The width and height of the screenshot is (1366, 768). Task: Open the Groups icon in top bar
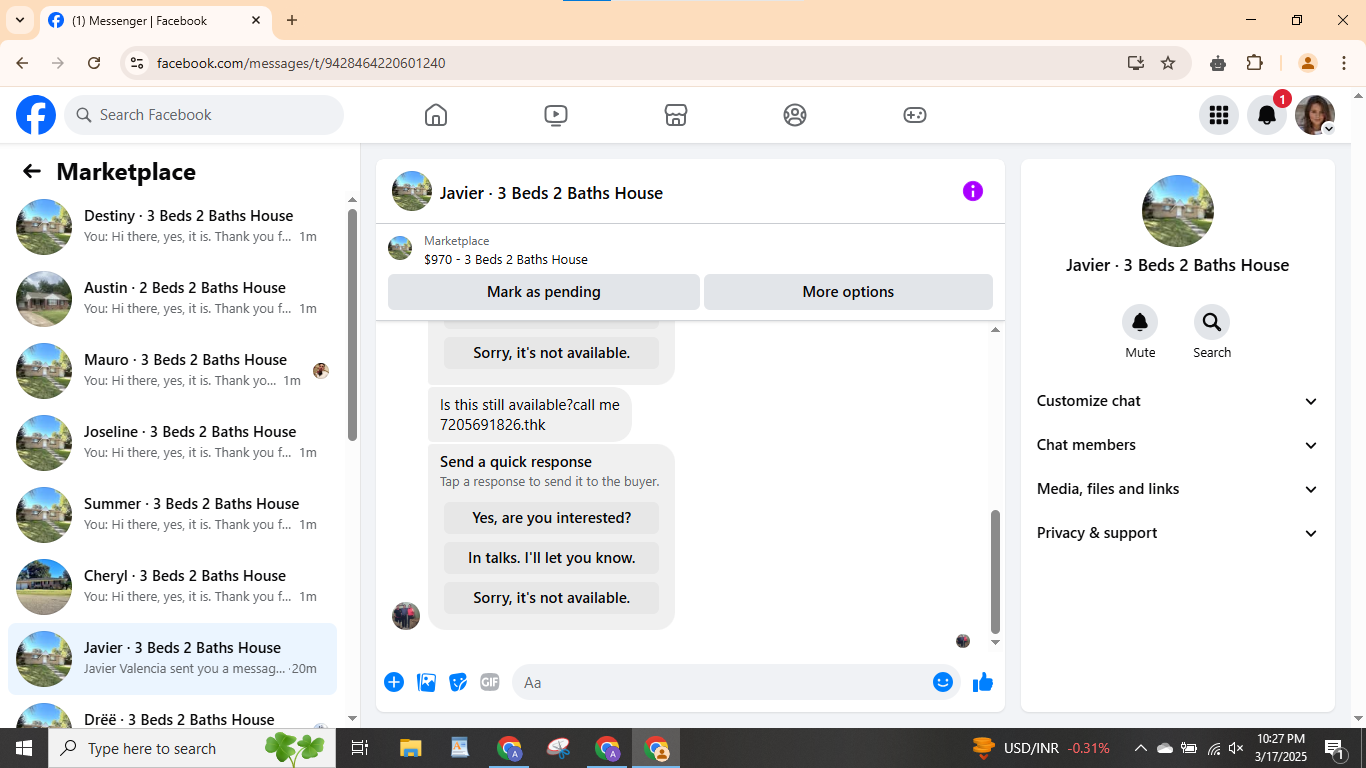coord(795,115)
